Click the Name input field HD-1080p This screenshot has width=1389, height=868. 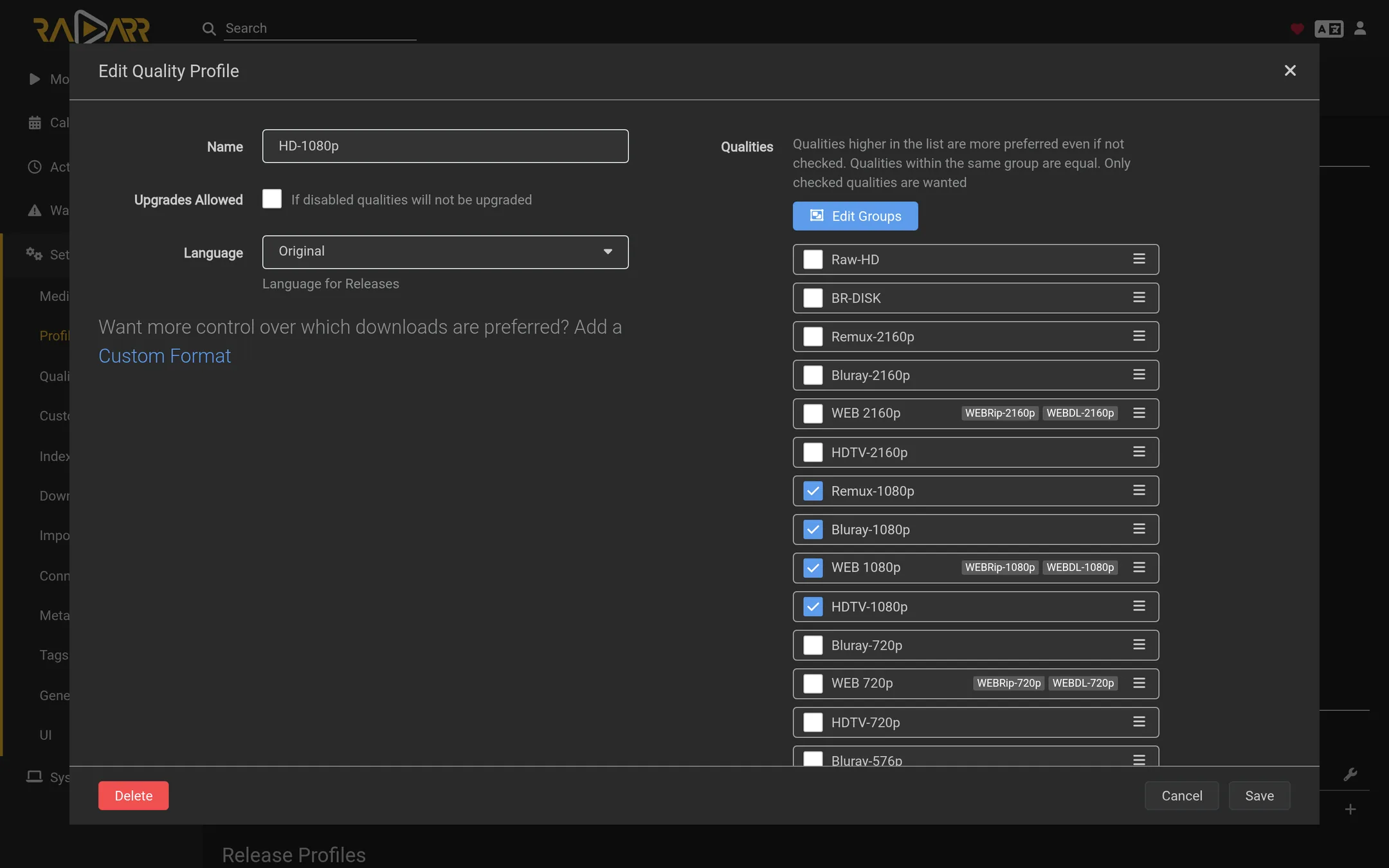click(445, 146)
